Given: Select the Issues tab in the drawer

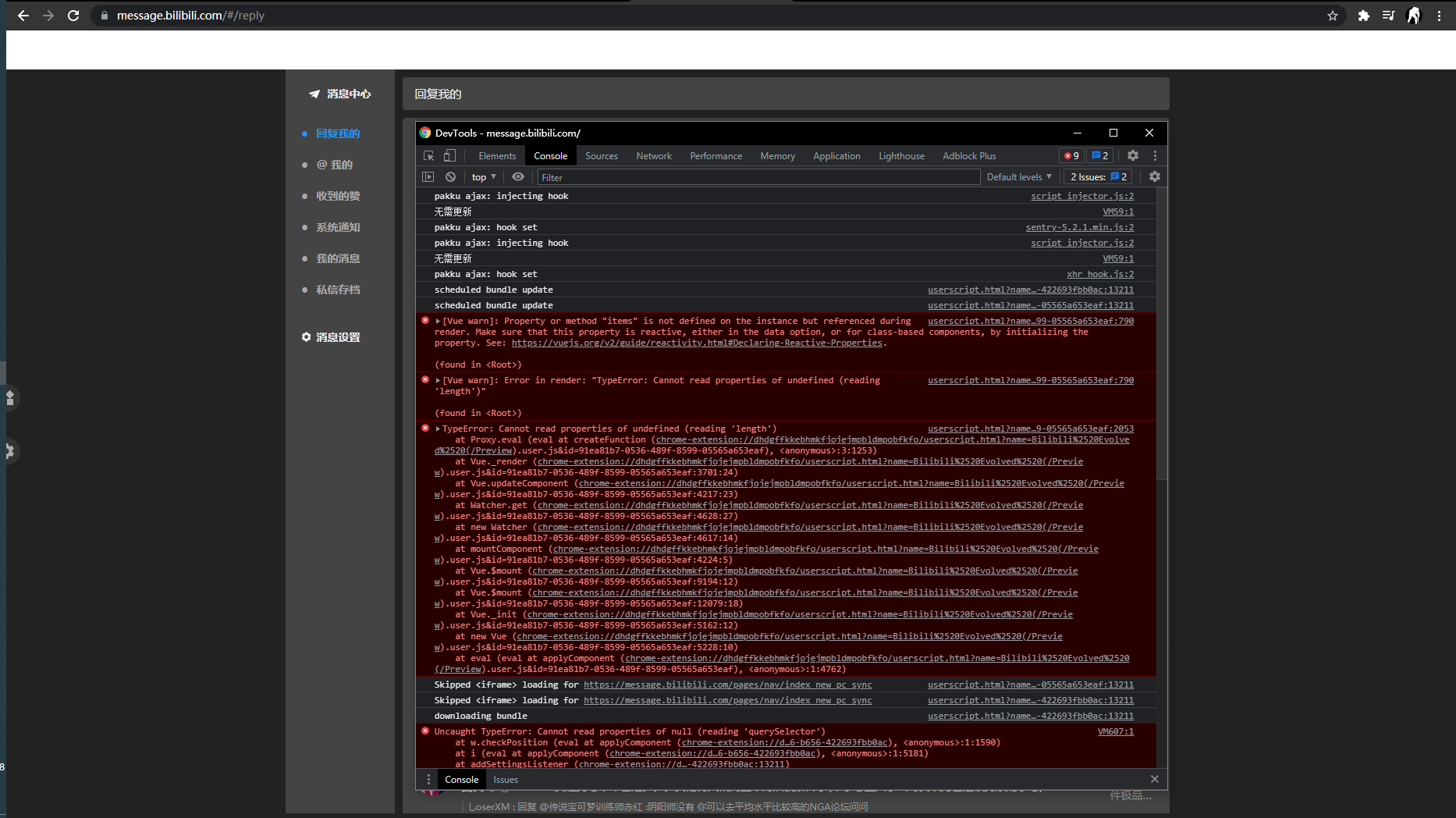Looking at the screenshot, I should point(506,780).
